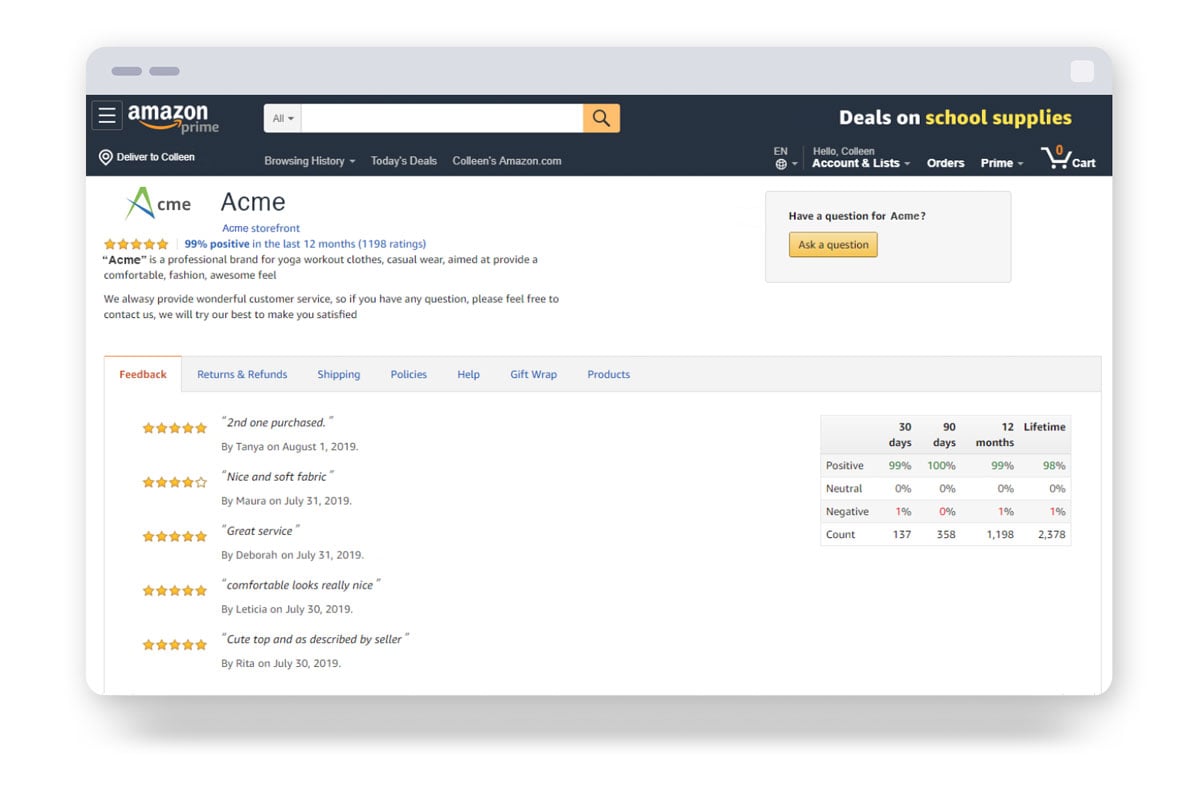Click Deals on school supplies banner

pos(955,118)
